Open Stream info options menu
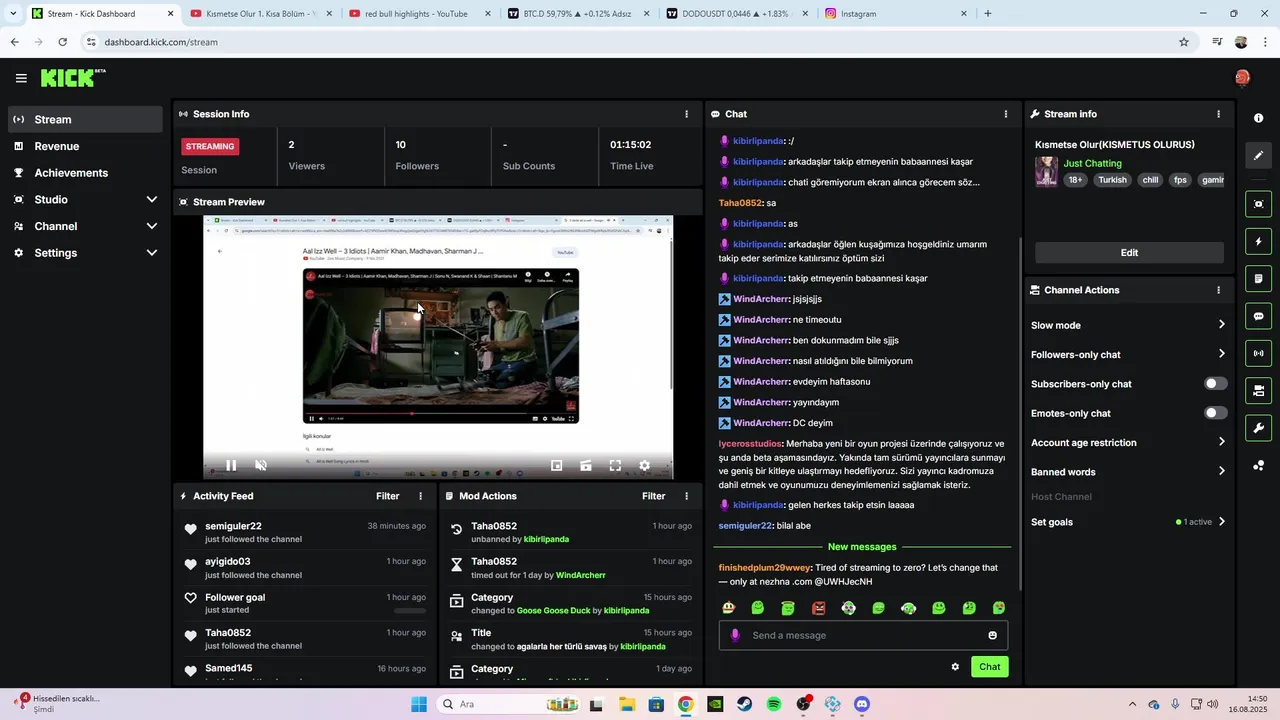 (x=1218, y=114)
